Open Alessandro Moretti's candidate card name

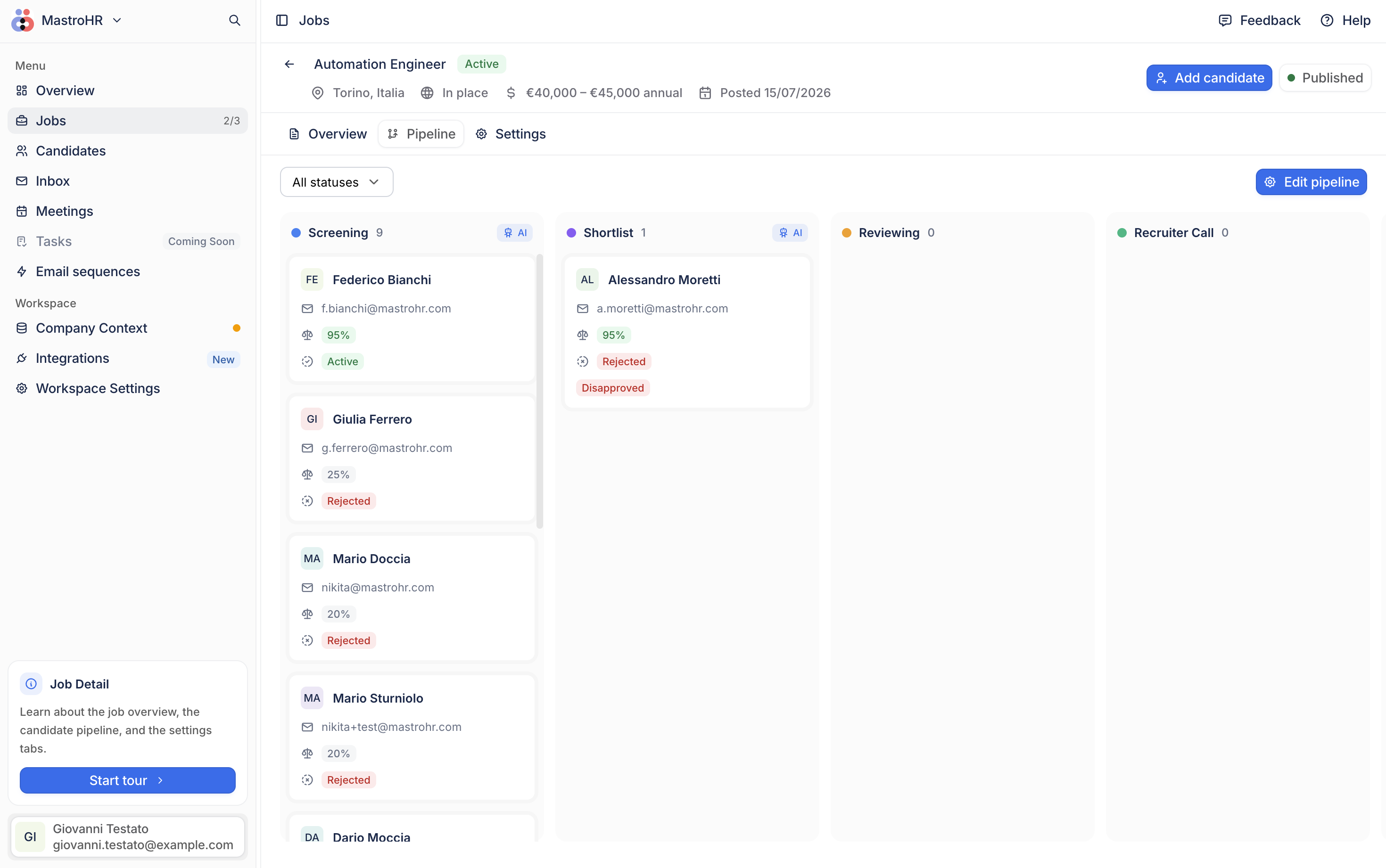[x=664, y=279]
